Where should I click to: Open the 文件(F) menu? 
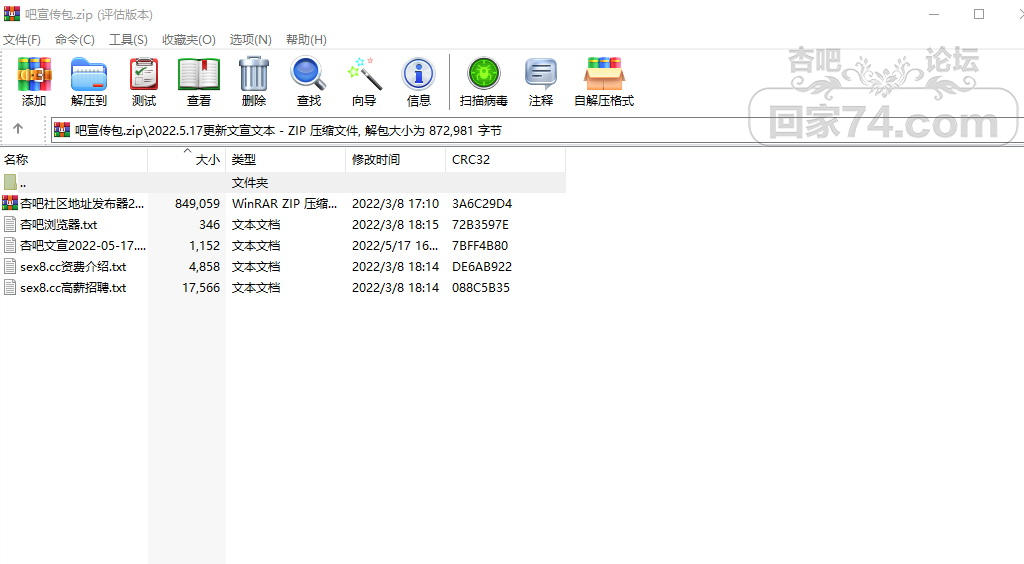tap(22, 40)
